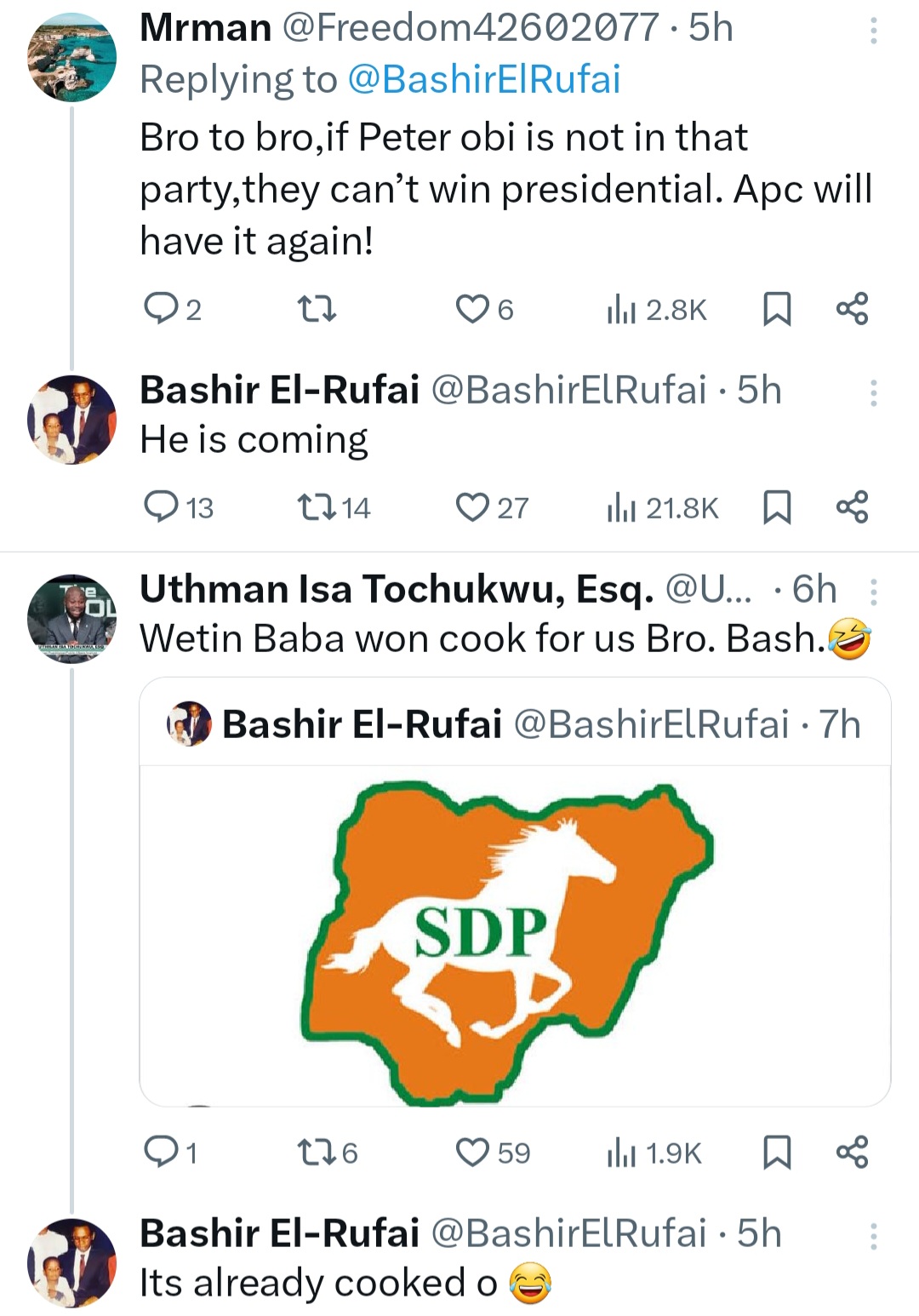The width and height of the screenshot is (919, 1316).
Task: Share Uthman Isa Tochukwu's quote tweet
Action: 852,1152
